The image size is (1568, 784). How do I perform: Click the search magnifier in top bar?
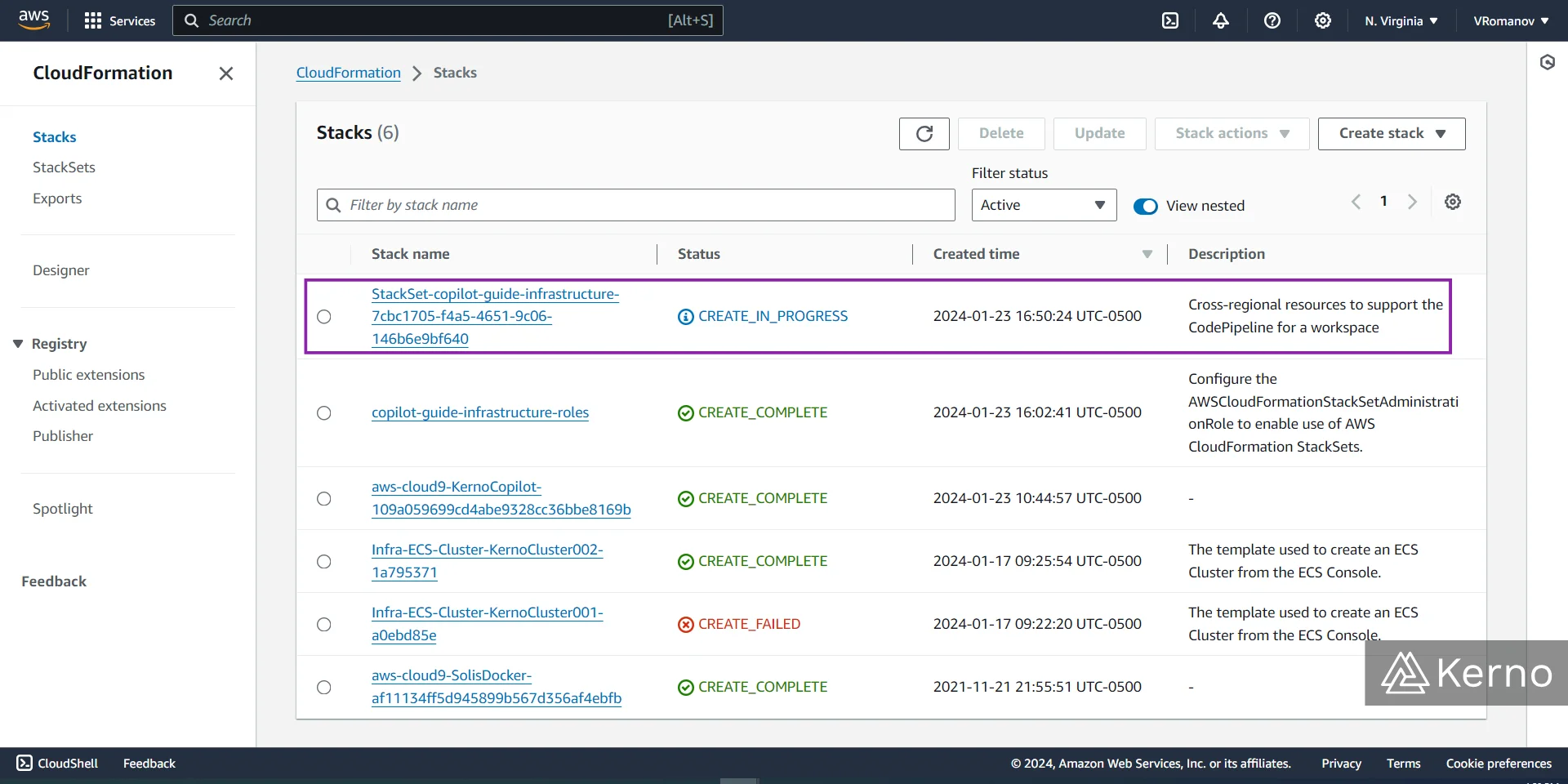192,20
